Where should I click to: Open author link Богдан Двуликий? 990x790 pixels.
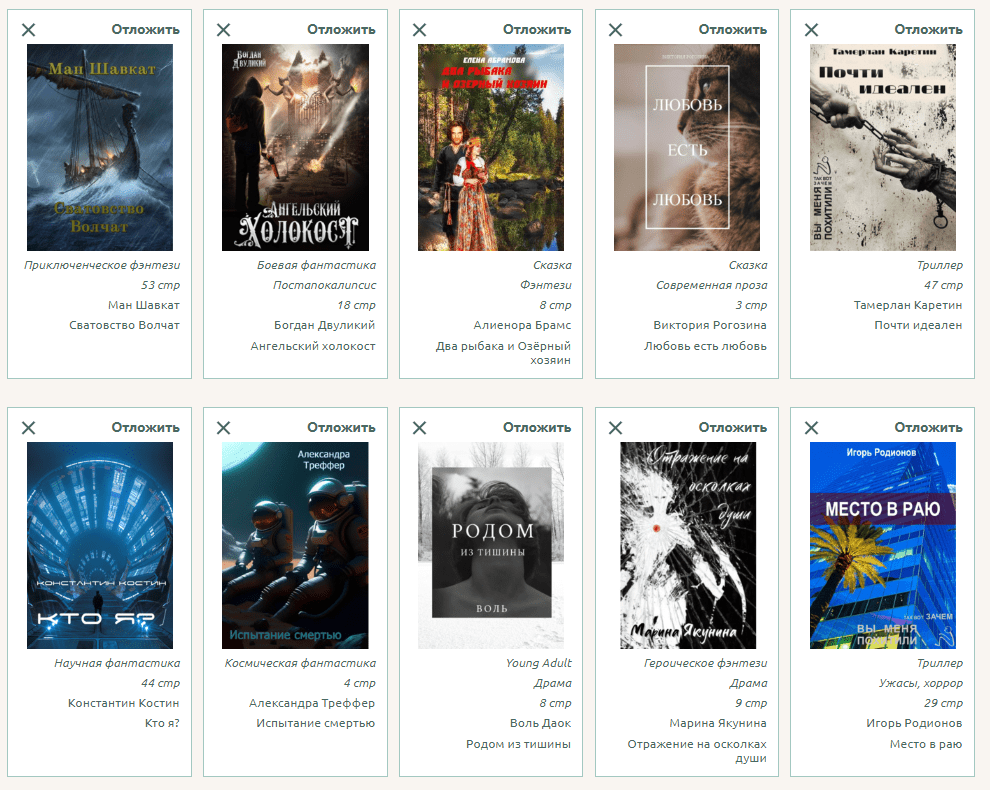tap(324, 325)
